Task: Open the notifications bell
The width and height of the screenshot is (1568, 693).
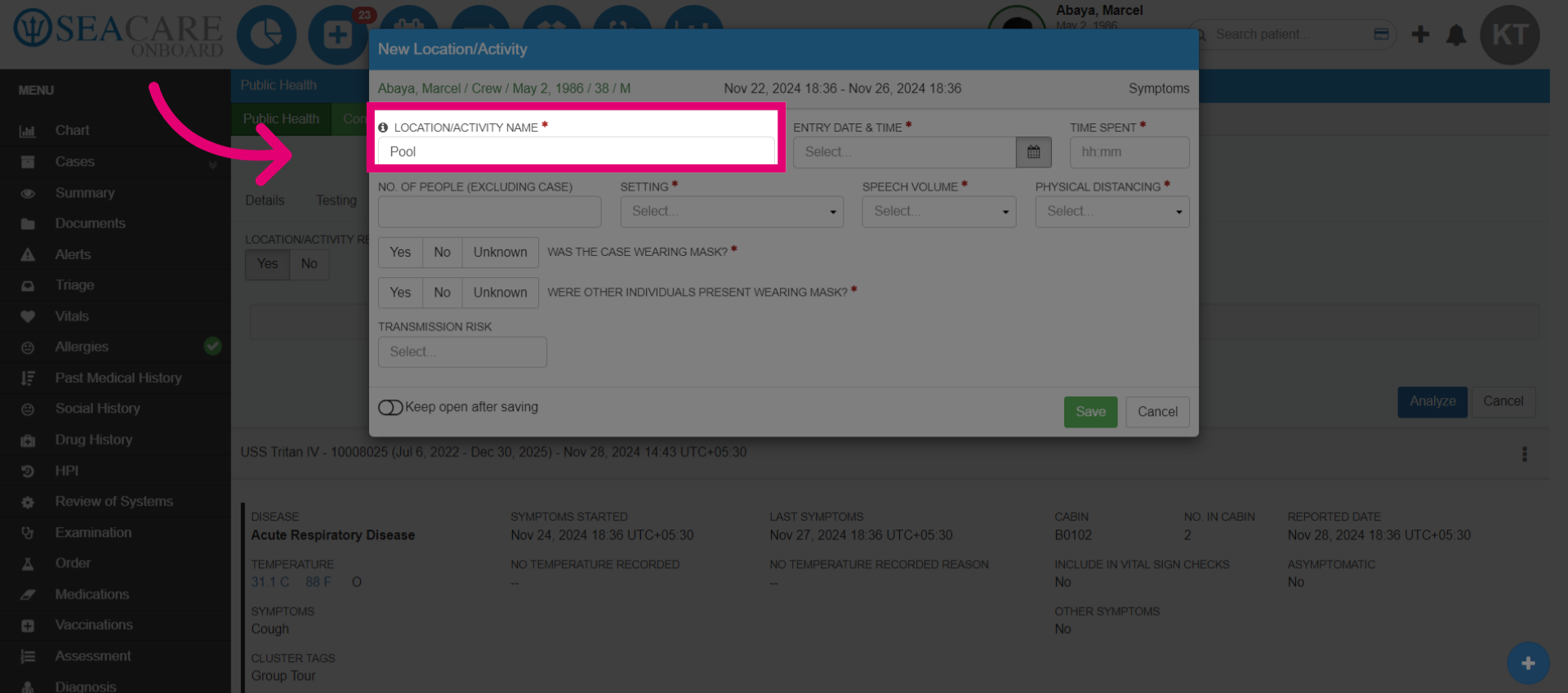Action: pyautogui.click(x=1456, y=35)
